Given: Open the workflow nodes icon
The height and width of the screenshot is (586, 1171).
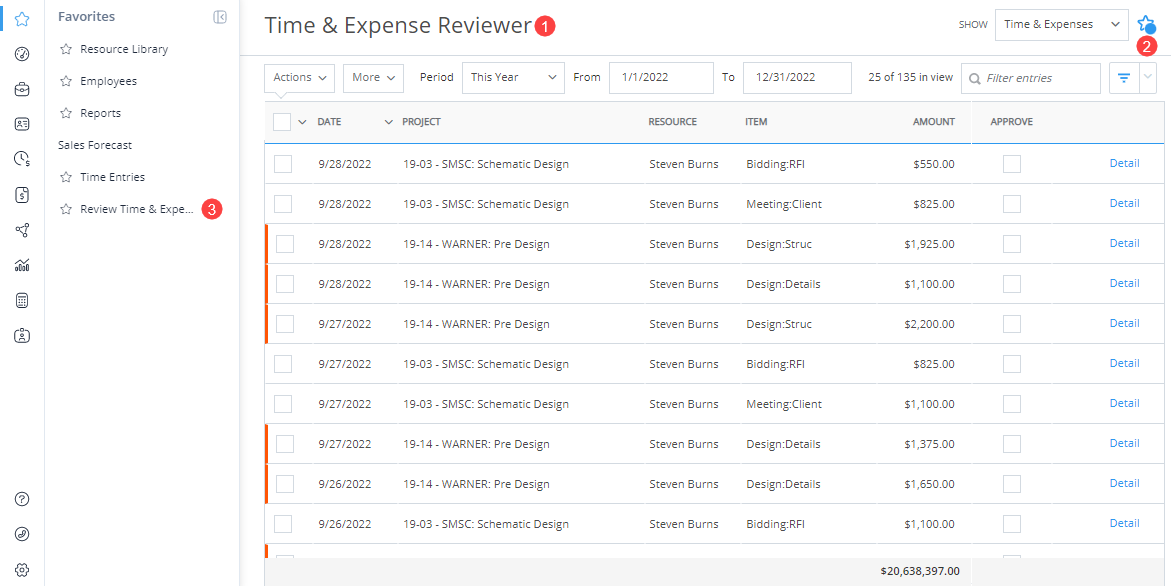Looking at the screenshot, I should (22, 230).
